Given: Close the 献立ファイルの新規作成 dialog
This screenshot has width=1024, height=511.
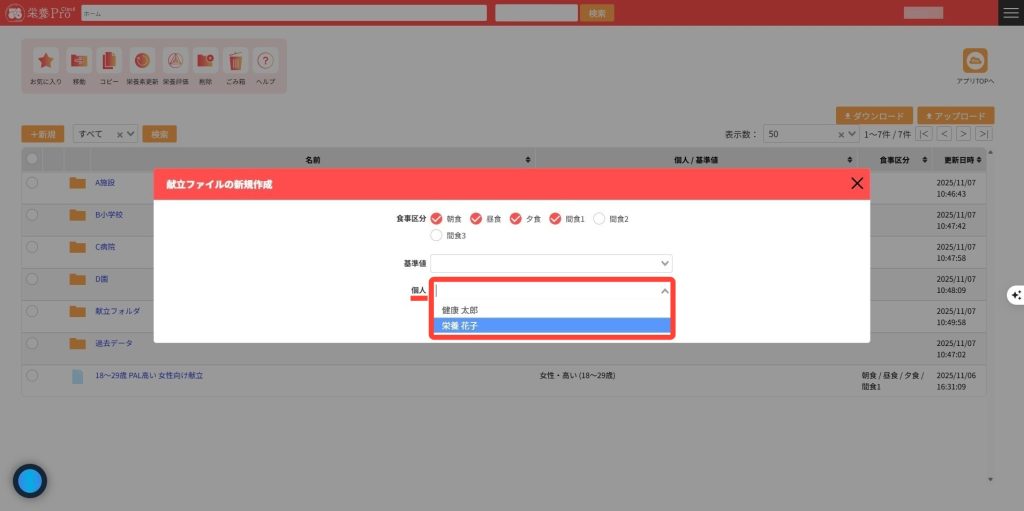Looking at the screenshot, I should pyautogui.click(x=856, y=184).
